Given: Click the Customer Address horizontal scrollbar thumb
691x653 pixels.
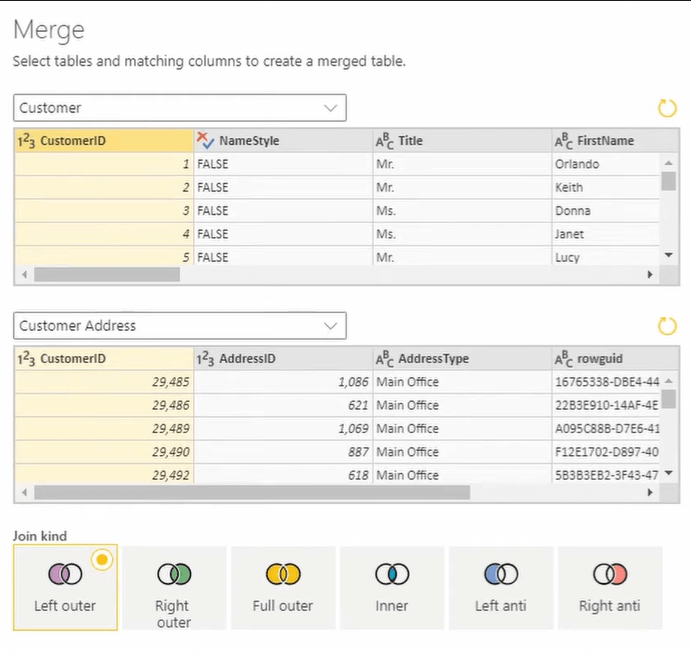Looking at the screenshot, I should pyautogui.click(x=252, y=492).
